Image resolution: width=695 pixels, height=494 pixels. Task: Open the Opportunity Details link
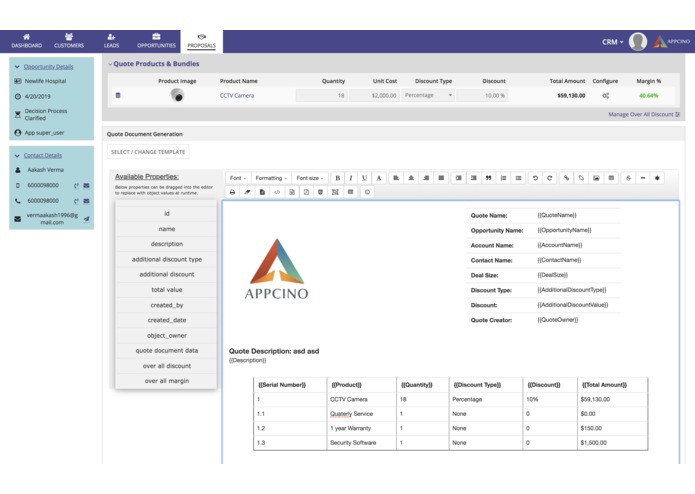pyautogui.click(x=48, y=67)
